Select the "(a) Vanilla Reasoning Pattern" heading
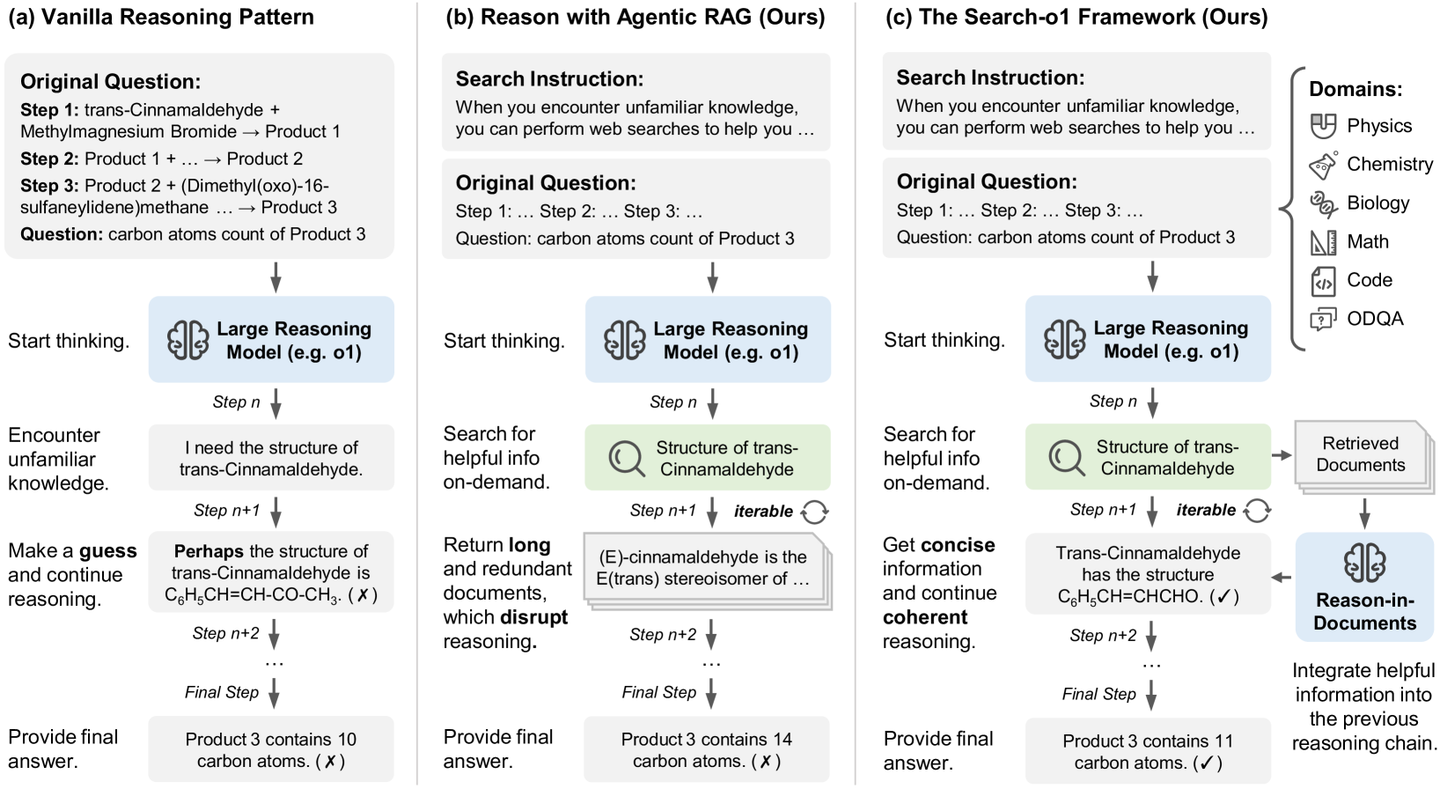The width and height of the screenshot is (1440, 789). (161, 17)
